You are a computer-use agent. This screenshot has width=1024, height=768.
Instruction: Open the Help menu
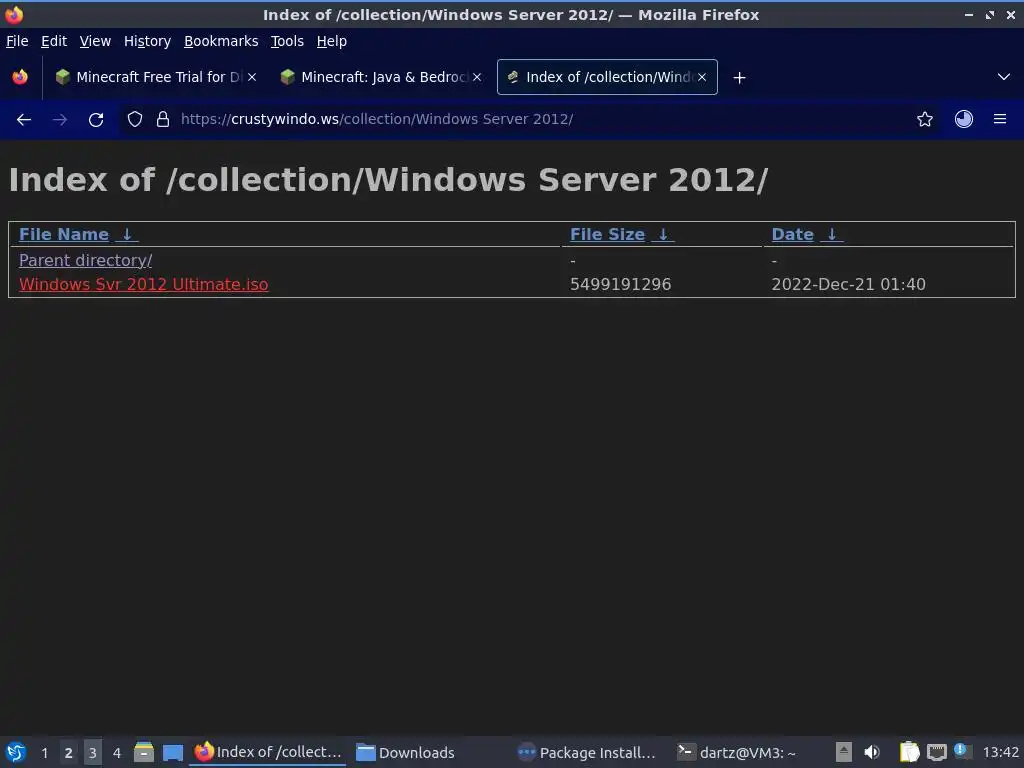[332, 41]
